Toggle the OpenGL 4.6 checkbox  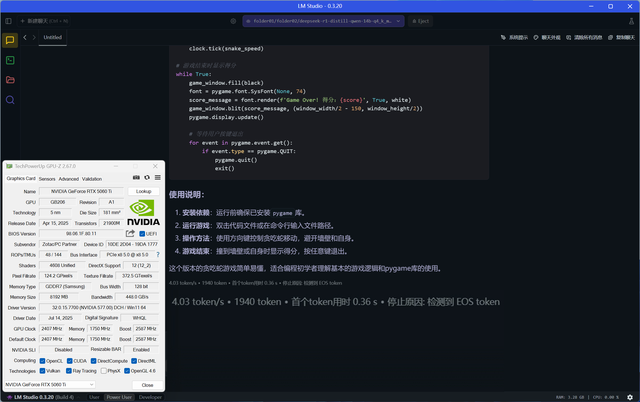127,371
